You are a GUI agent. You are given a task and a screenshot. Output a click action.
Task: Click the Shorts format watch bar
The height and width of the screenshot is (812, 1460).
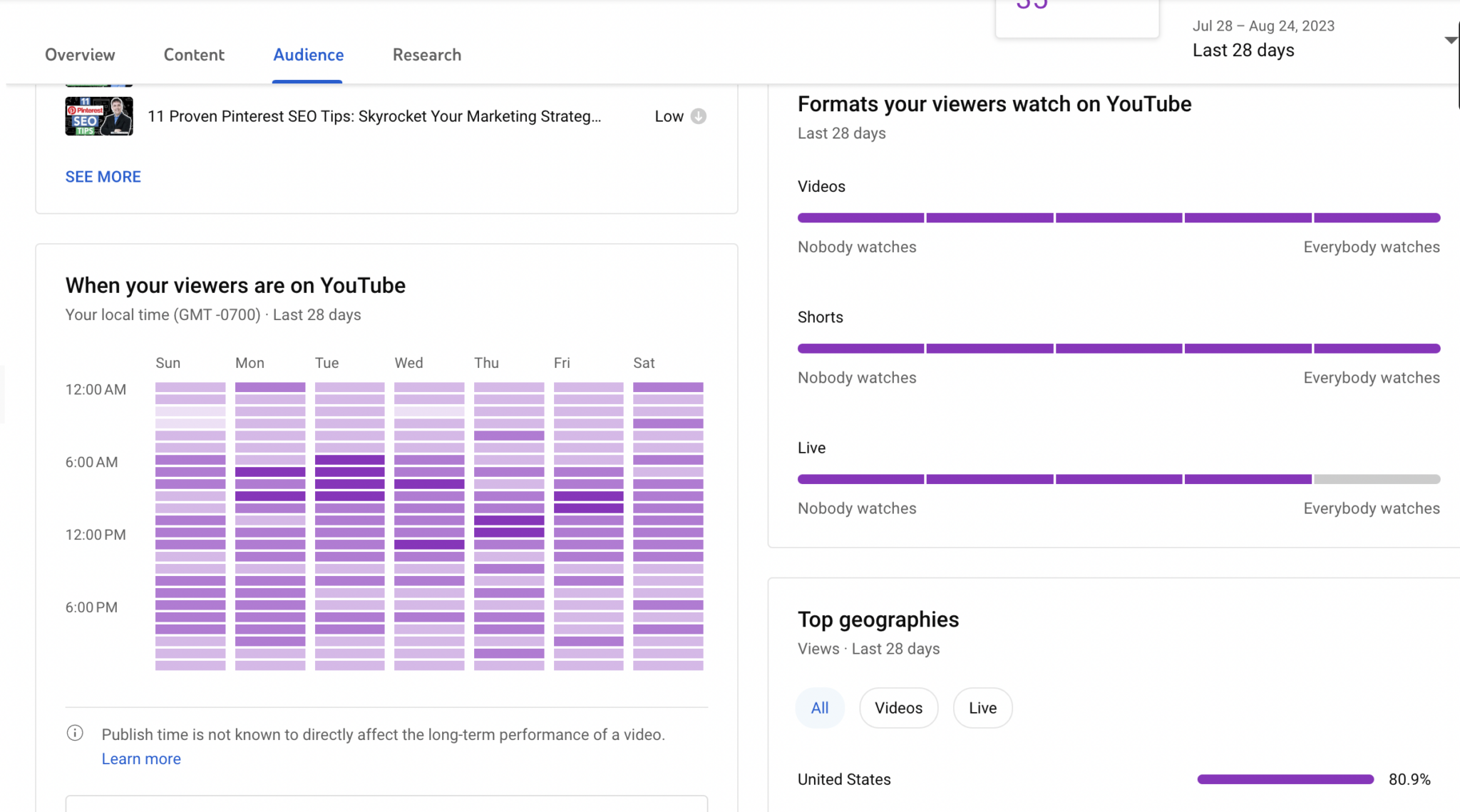1118,348
